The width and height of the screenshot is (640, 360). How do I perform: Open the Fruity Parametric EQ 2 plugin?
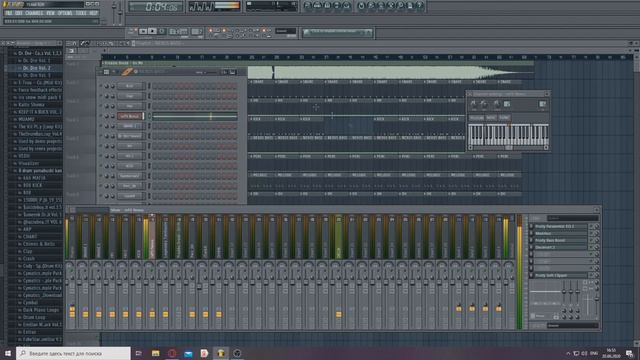click(x=560, y=226)
